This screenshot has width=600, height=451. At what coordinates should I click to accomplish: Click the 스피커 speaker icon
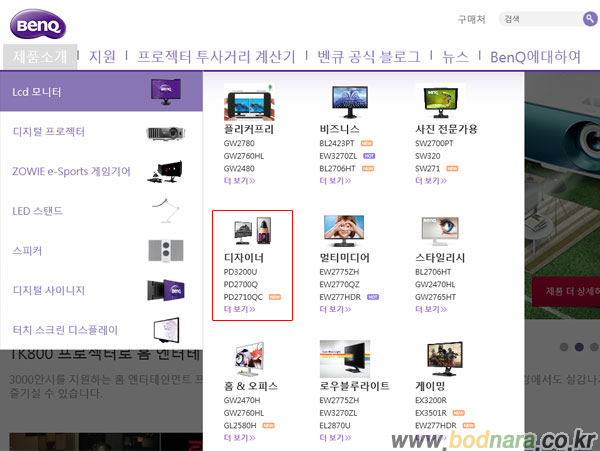[x=166, y=251]
